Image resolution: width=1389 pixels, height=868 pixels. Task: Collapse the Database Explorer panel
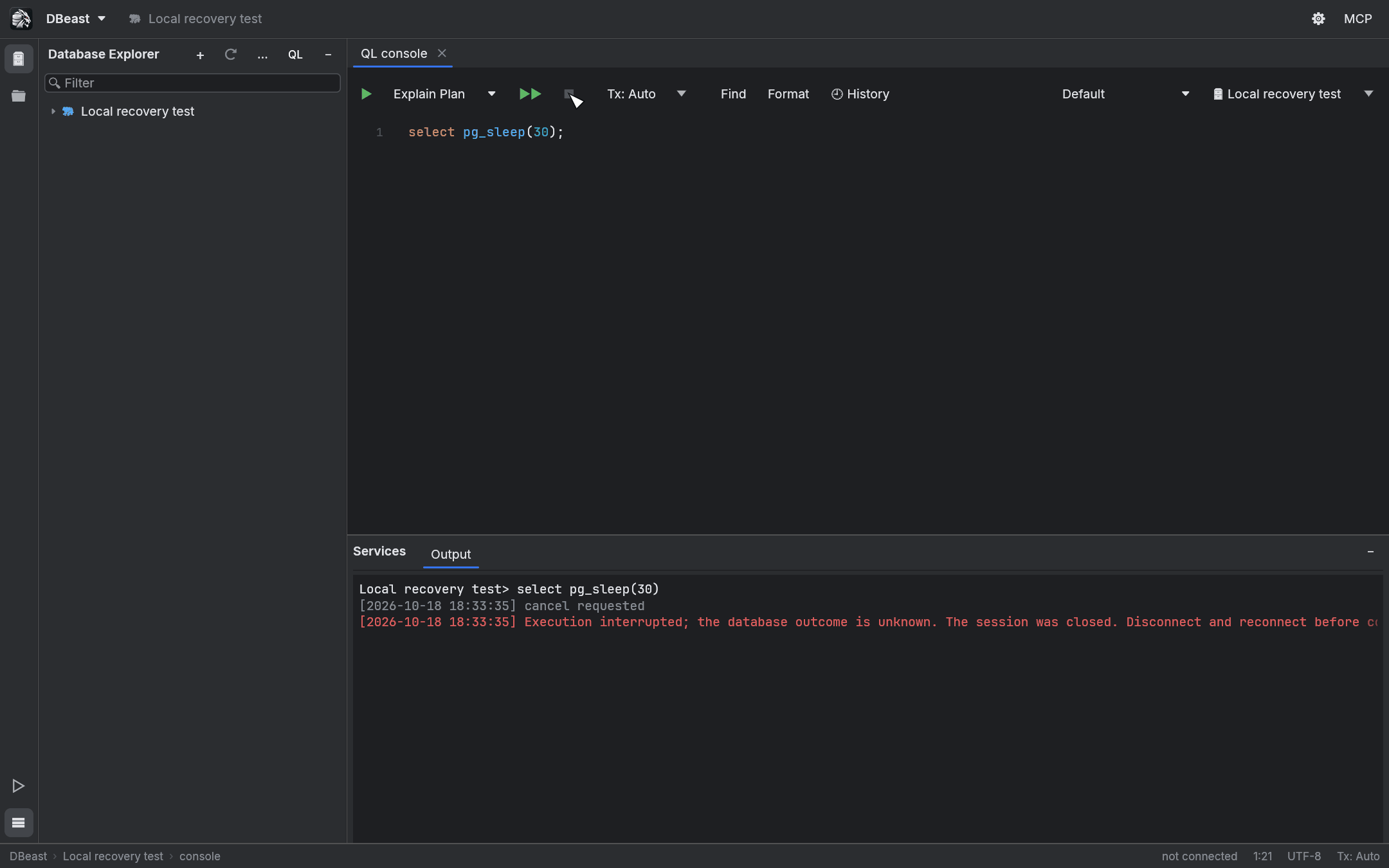328,55
